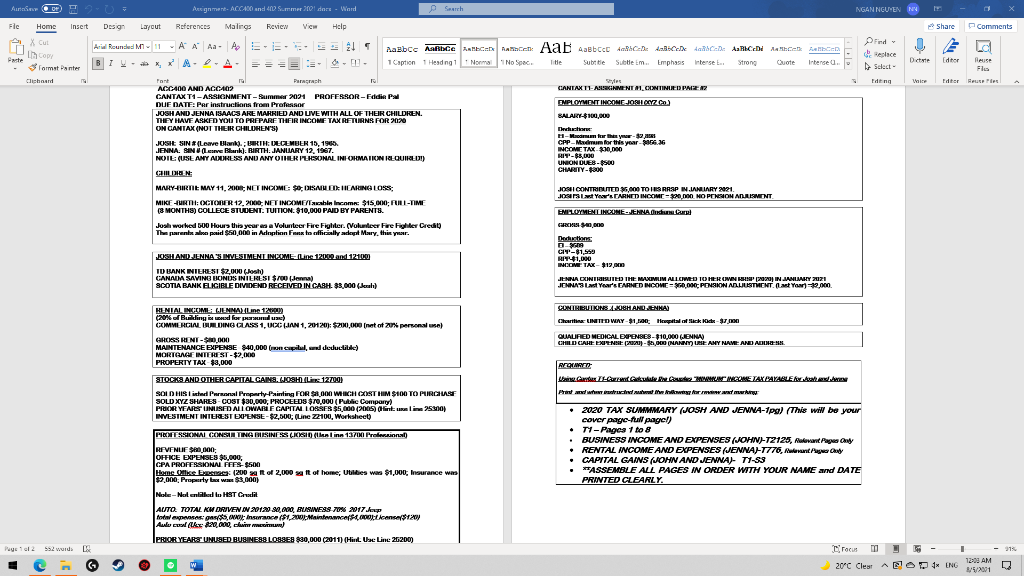This screenshot has width=1024, height=576.
Task: Center the paragraph text
Action: coord(268,63)
